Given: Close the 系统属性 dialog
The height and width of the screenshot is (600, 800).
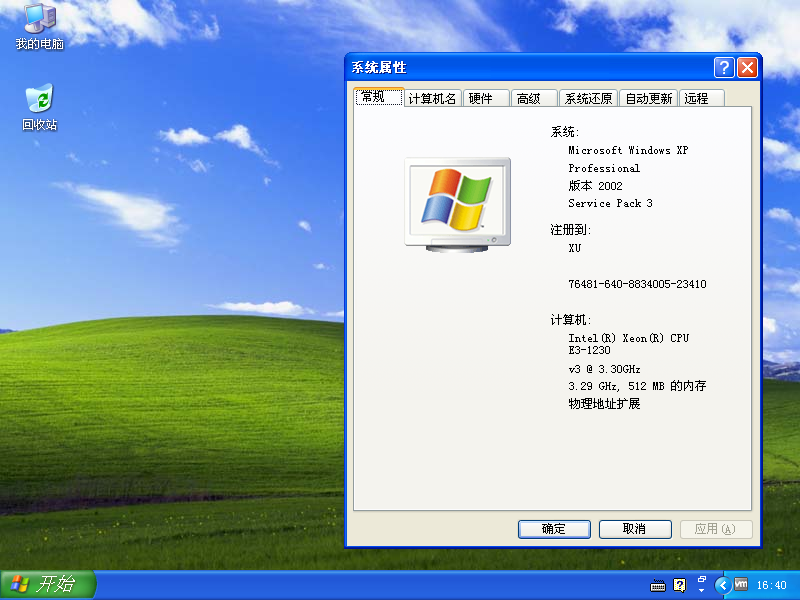Looking at the screenshot, I should (747, 67).
